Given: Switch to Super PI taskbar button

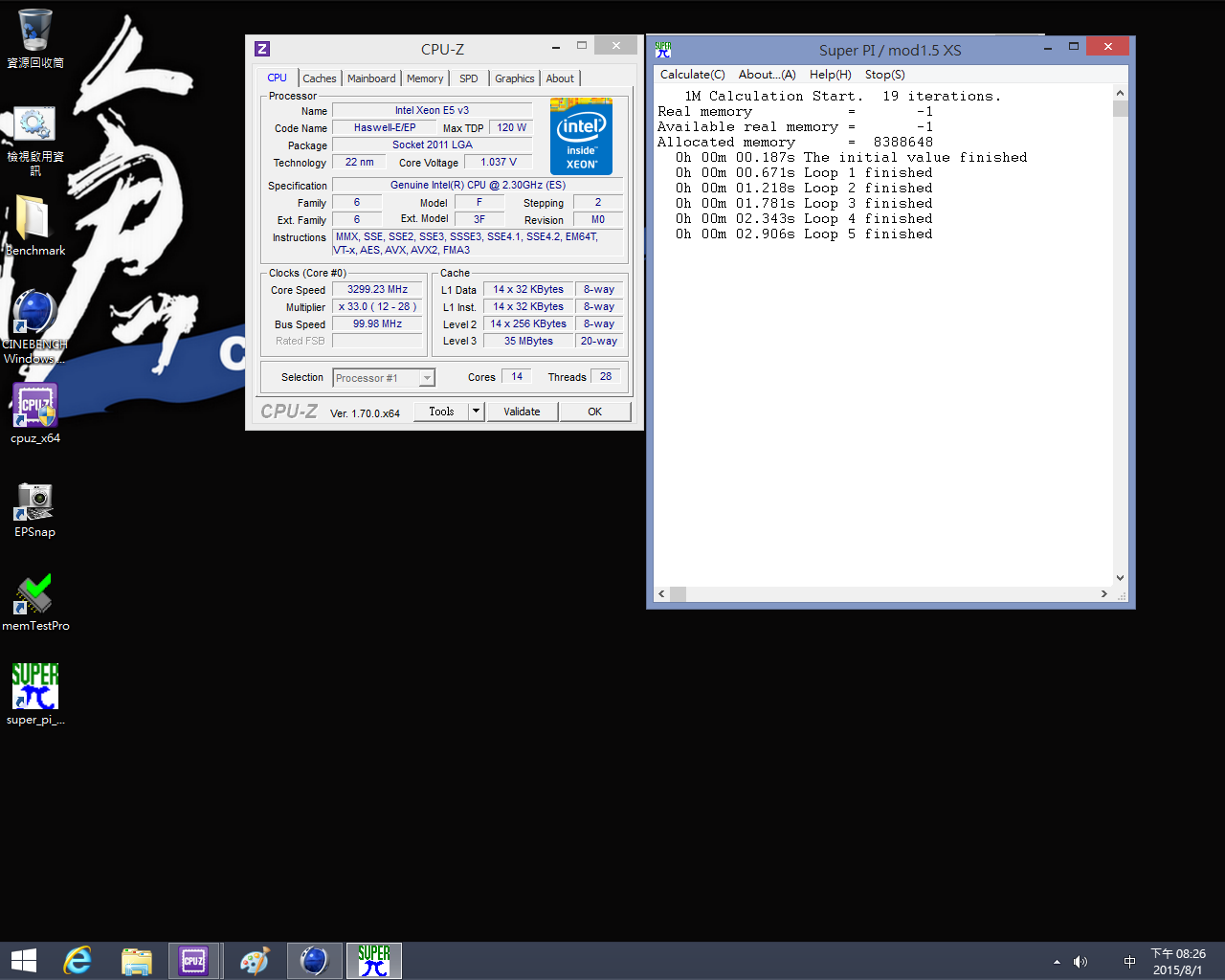Looking at the screenshot, I should [x=373, y=961].
